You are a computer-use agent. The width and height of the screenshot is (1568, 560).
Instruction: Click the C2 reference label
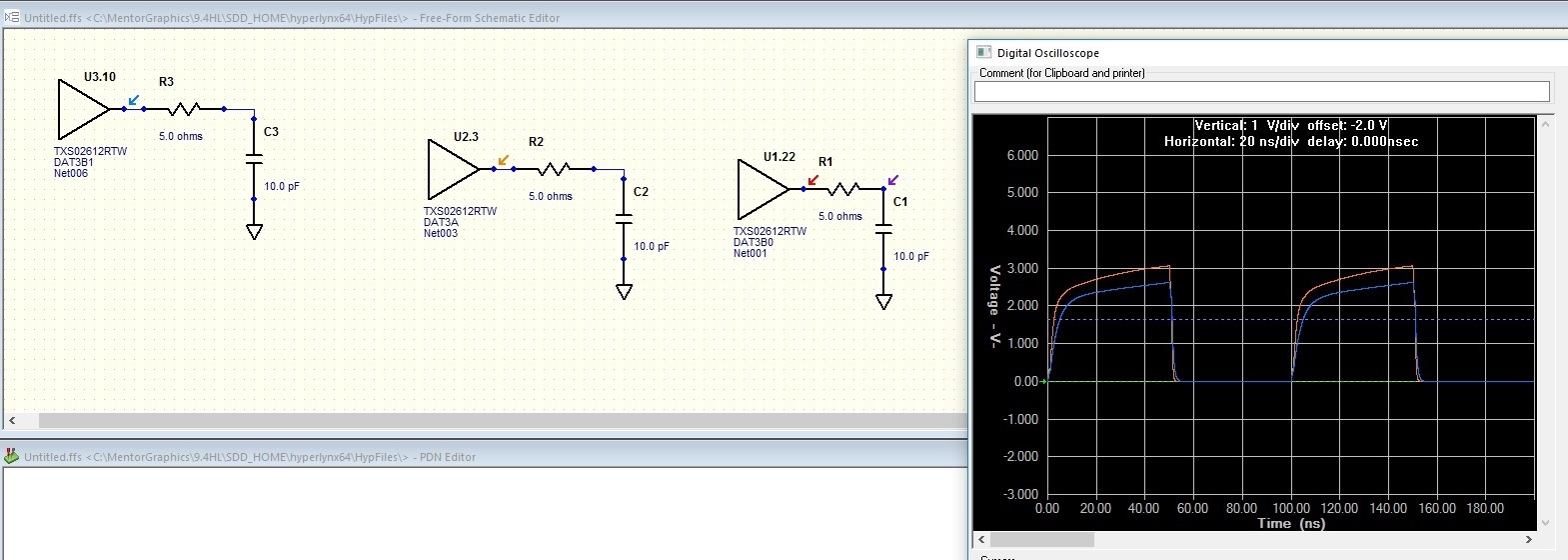[641, 191]
